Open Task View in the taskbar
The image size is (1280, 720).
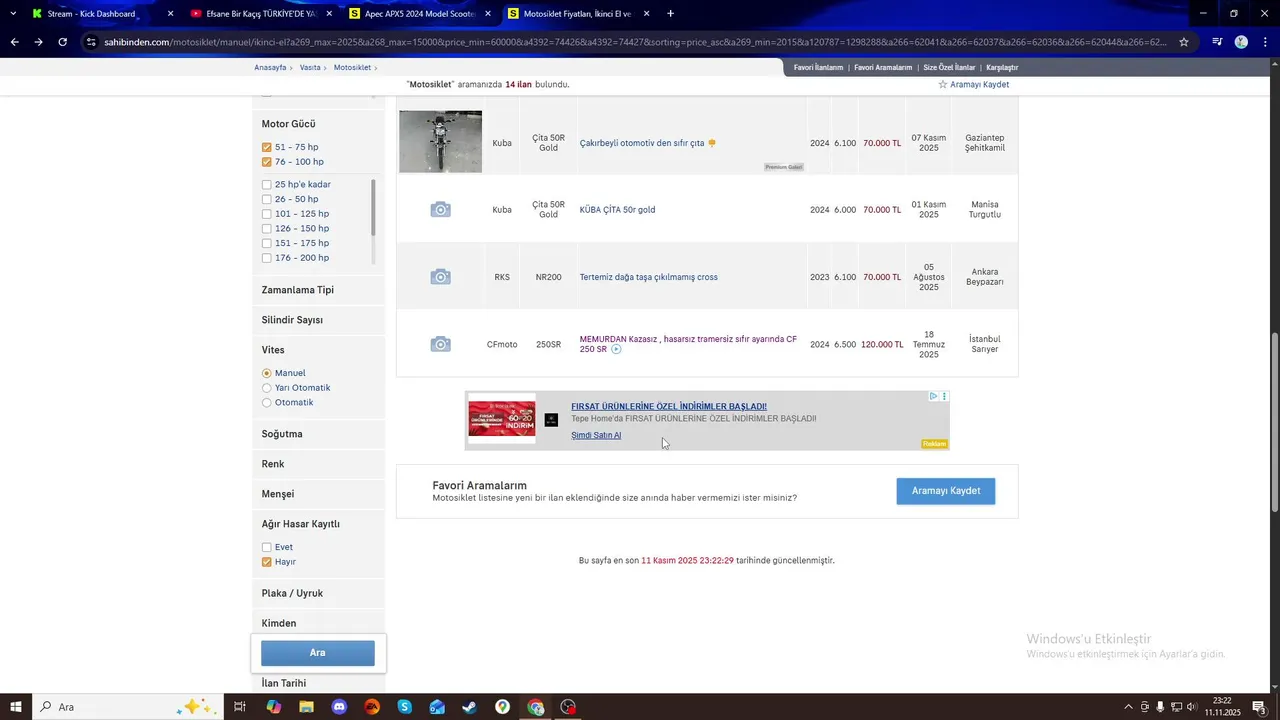(x=240, y=707)
